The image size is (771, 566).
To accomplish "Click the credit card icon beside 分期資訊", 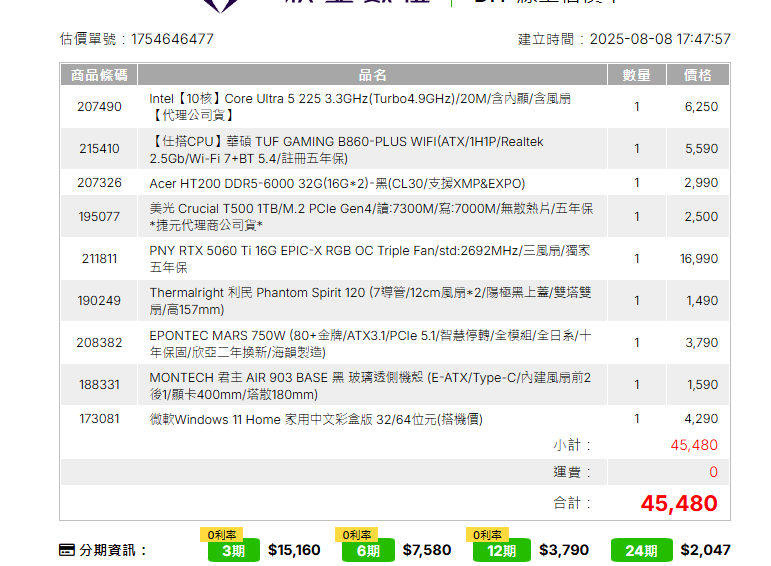I will coord(66,550).
